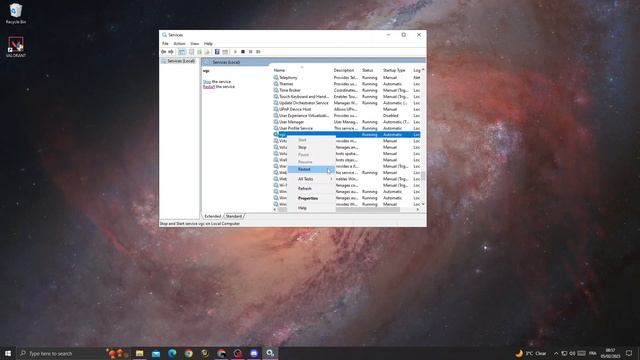The image size is (640, 360).
Task: Launch Google Chrome from the taskbar
Action: (x=189, y=353)
